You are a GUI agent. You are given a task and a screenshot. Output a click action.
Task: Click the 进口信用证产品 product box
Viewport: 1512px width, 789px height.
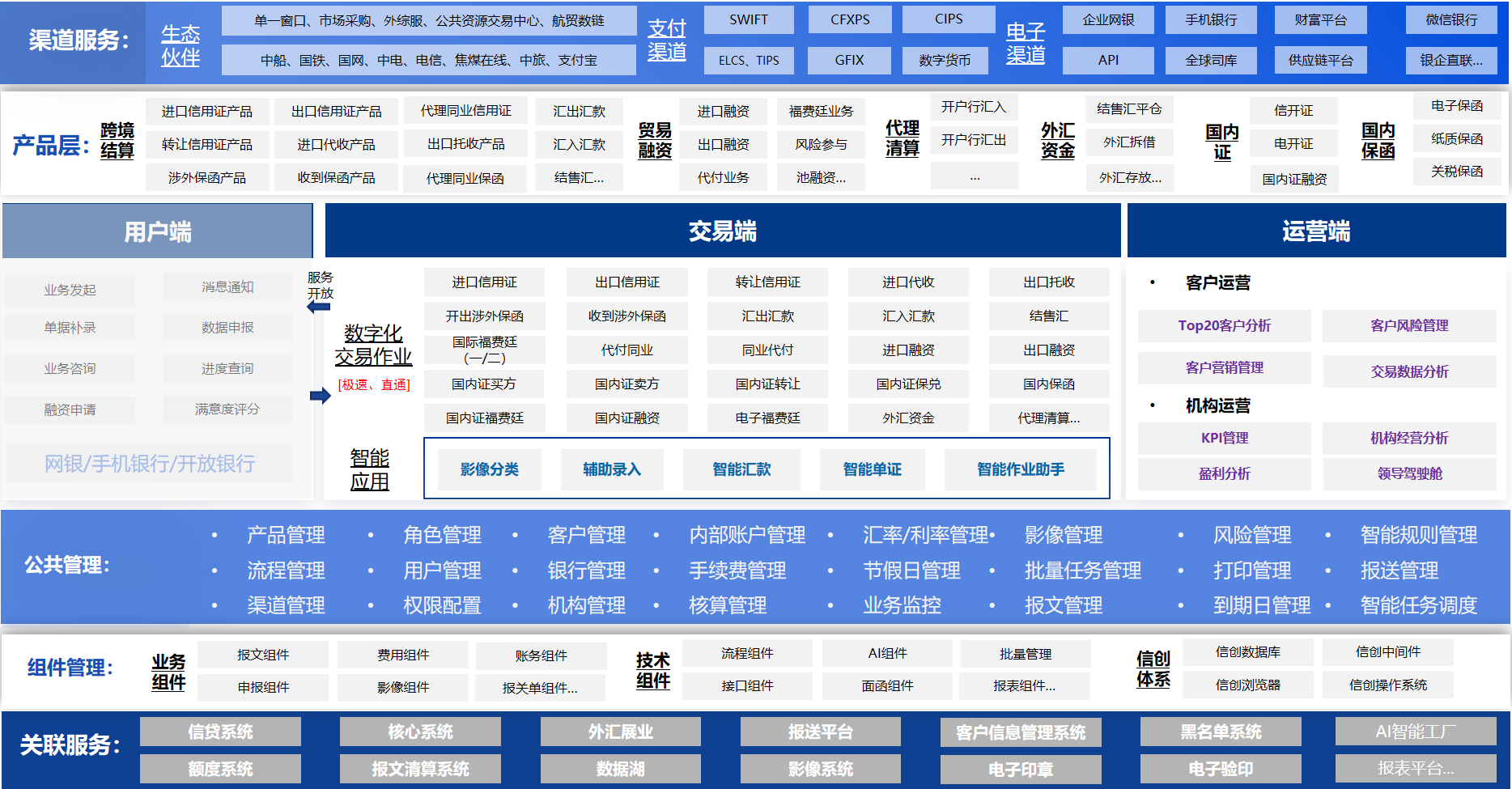point(207,111)
